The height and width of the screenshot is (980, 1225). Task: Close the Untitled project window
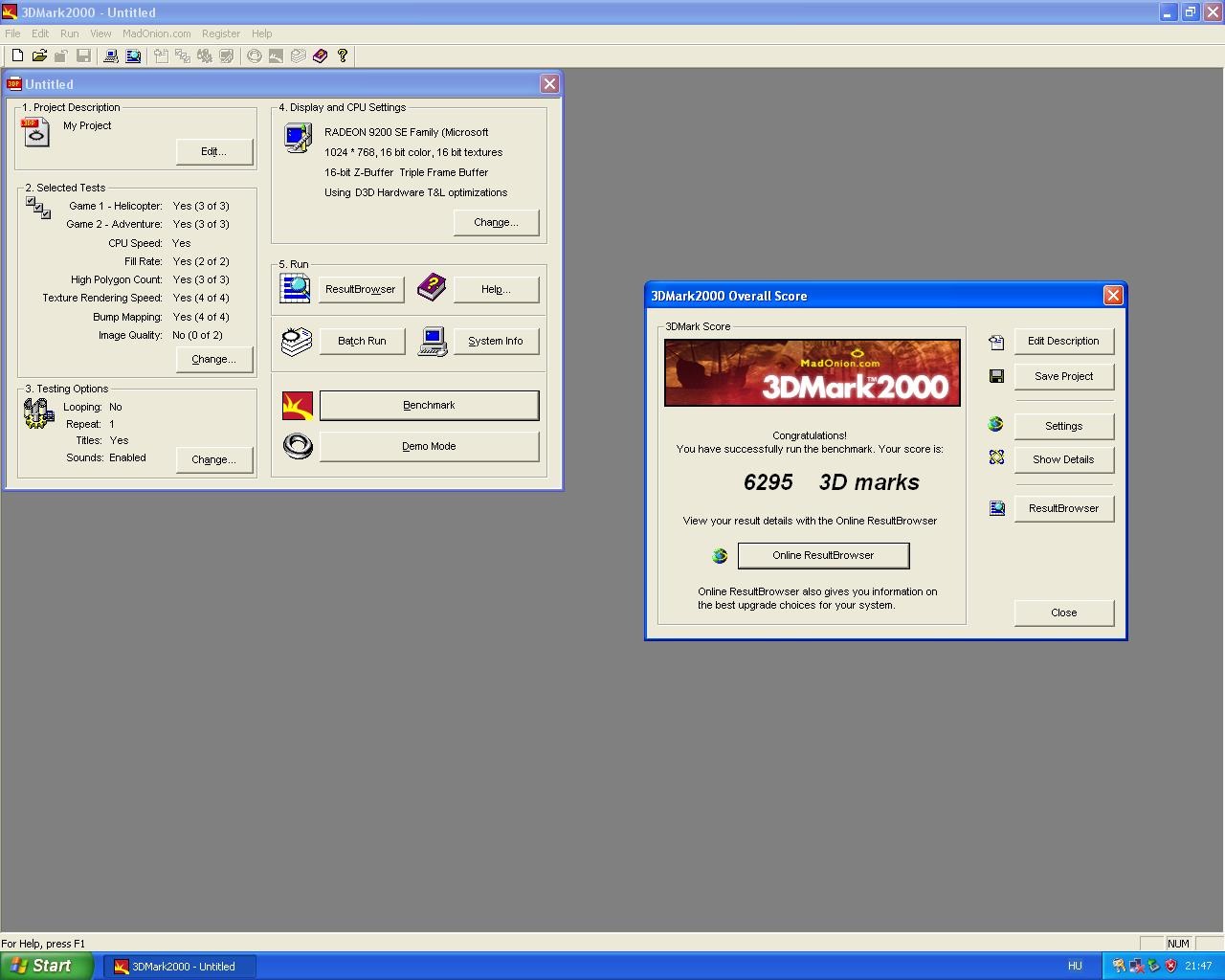(x=549, y=84)
